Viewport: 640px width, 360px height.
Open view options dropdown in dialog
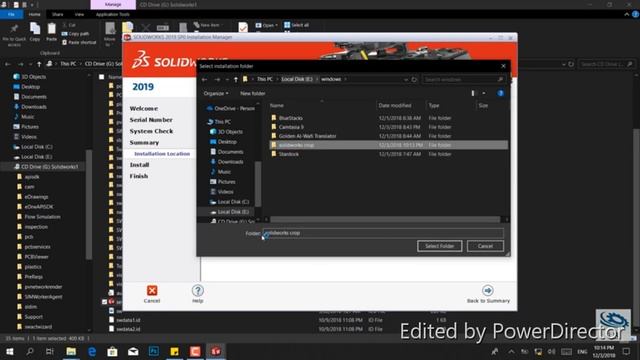pos(484,93)
